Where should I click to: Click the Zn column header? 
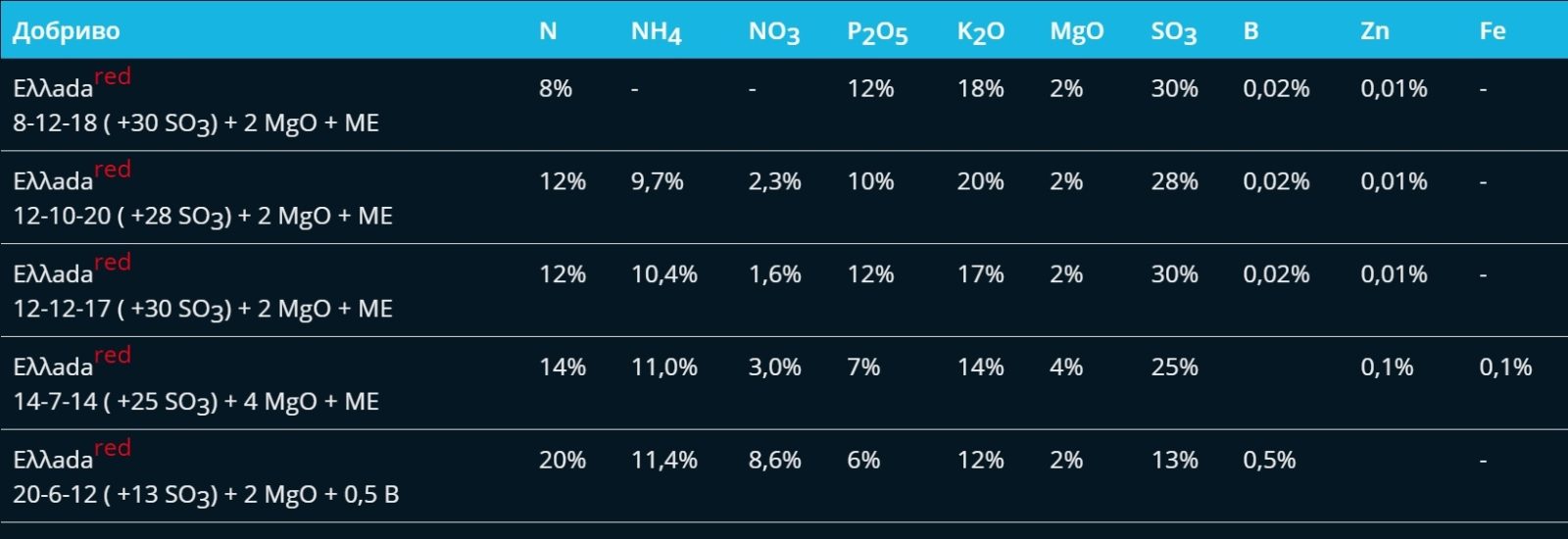coord(1374,31)
